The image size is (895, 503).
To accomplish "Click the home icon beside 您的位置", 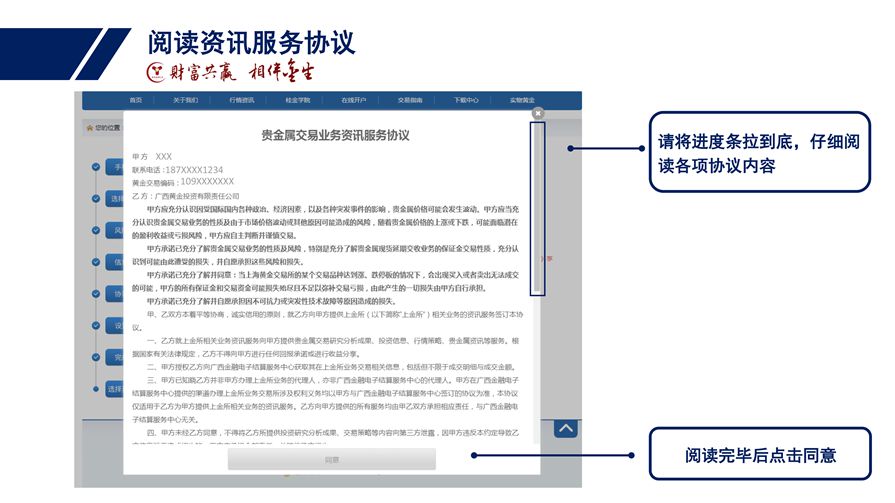I will pos(90,128).
